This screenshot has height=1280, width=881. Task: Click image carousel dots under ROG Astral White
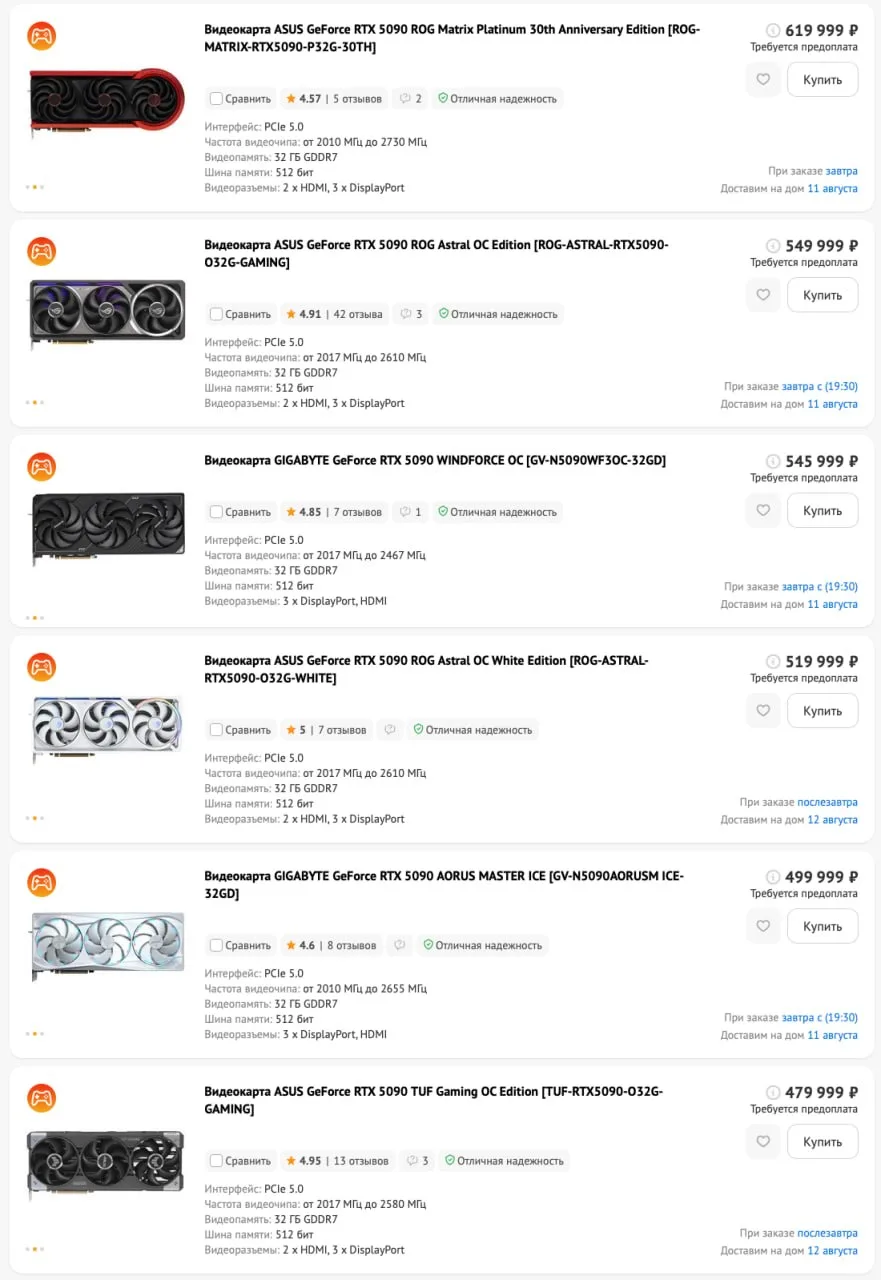pos(34,818)
